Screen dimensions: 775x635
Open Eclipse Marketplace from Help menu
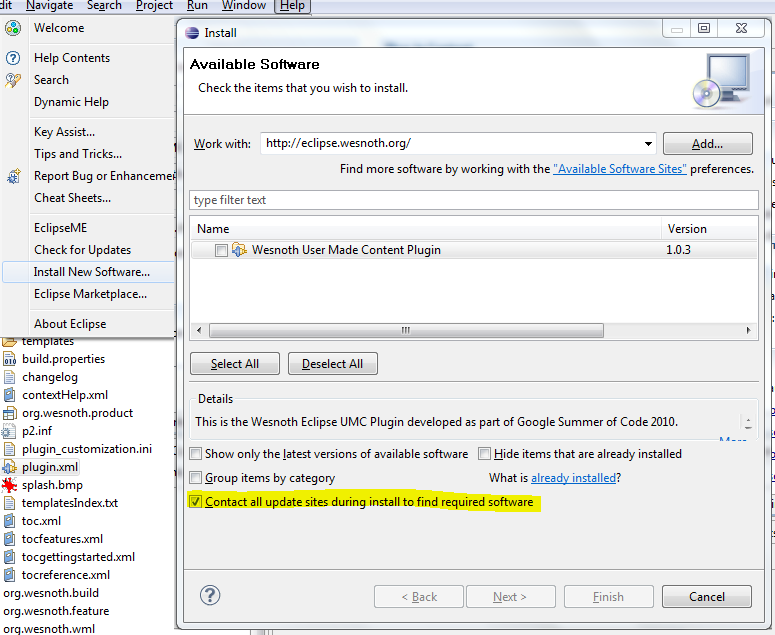click(x=89, y=294)
